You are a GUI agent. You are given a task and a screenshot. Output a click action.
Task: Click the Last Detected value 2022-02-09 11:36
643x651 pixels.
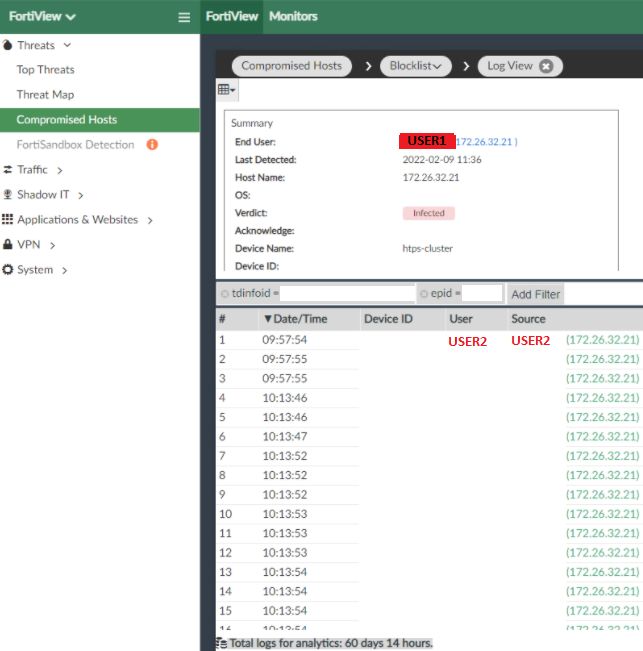coord(442,160)
